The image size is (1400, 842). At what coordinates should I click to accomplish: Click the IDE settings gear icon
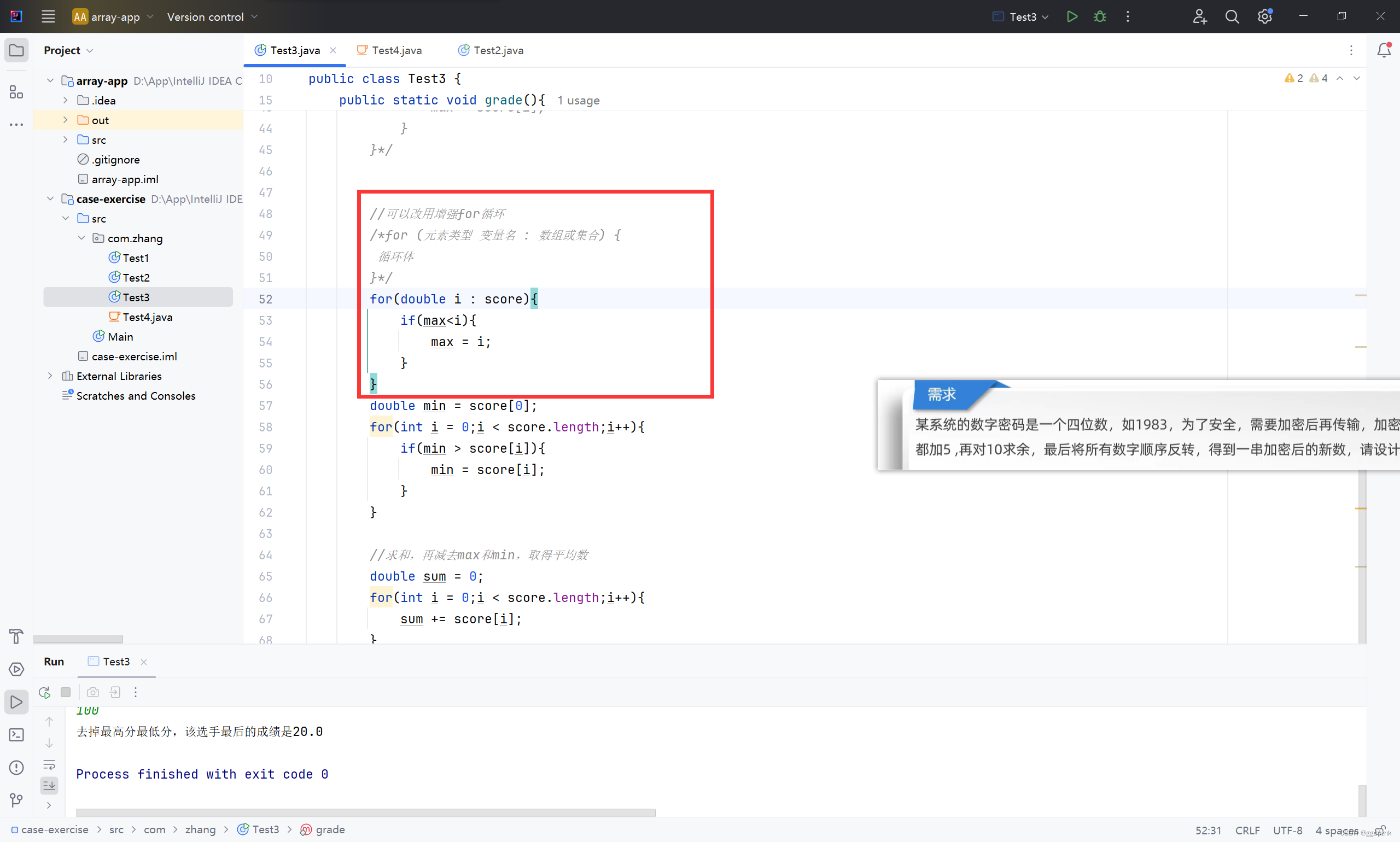(x=1264, y=17)
